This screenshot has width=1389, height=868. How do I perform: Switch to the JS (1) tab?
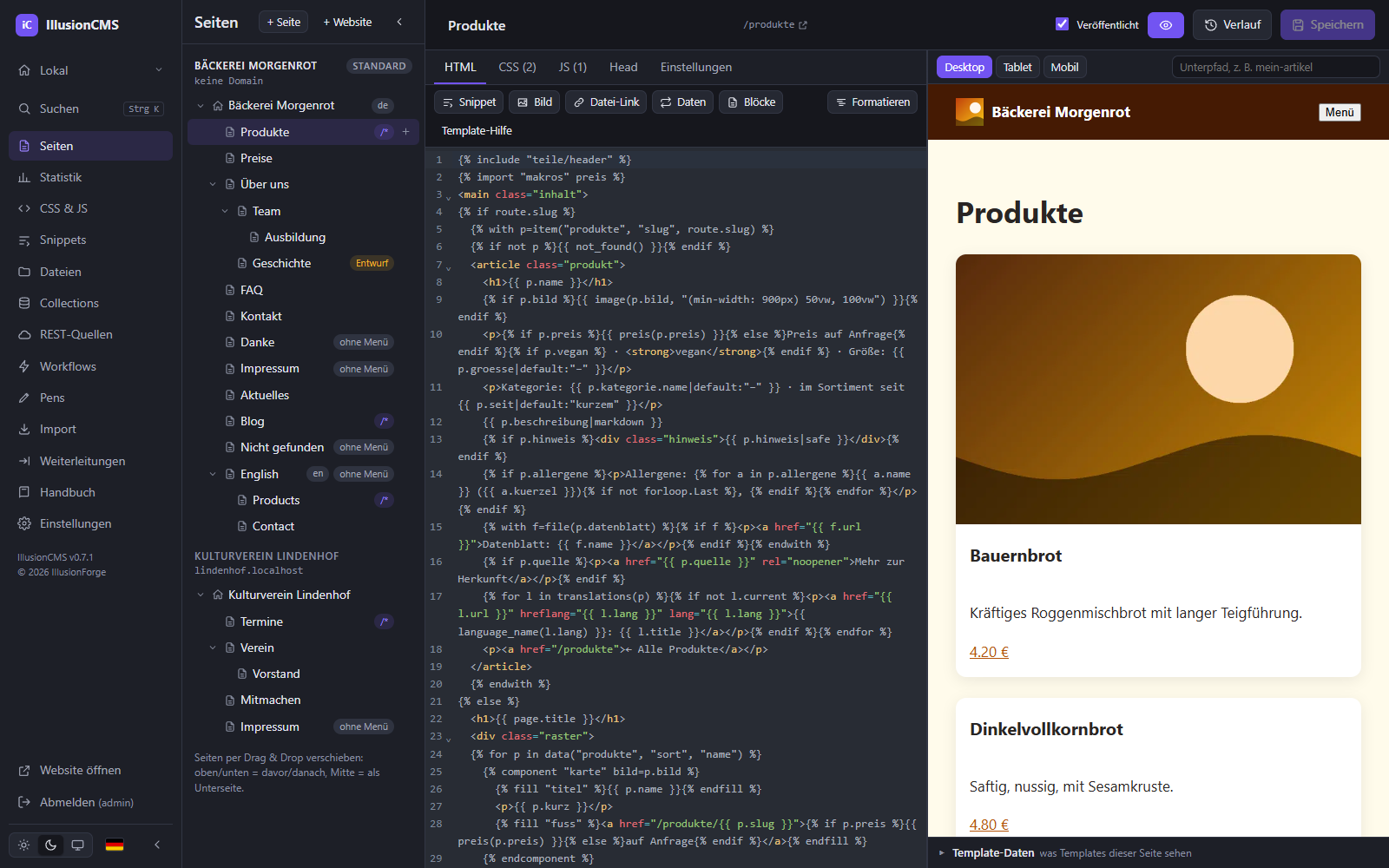point(573,67)
